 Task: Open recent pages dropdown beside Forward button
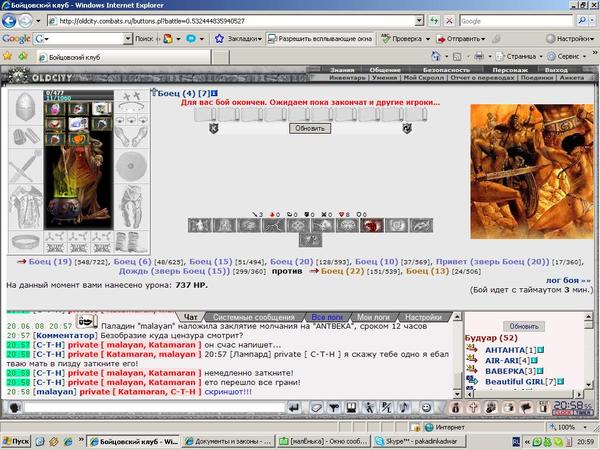point(38,21)
